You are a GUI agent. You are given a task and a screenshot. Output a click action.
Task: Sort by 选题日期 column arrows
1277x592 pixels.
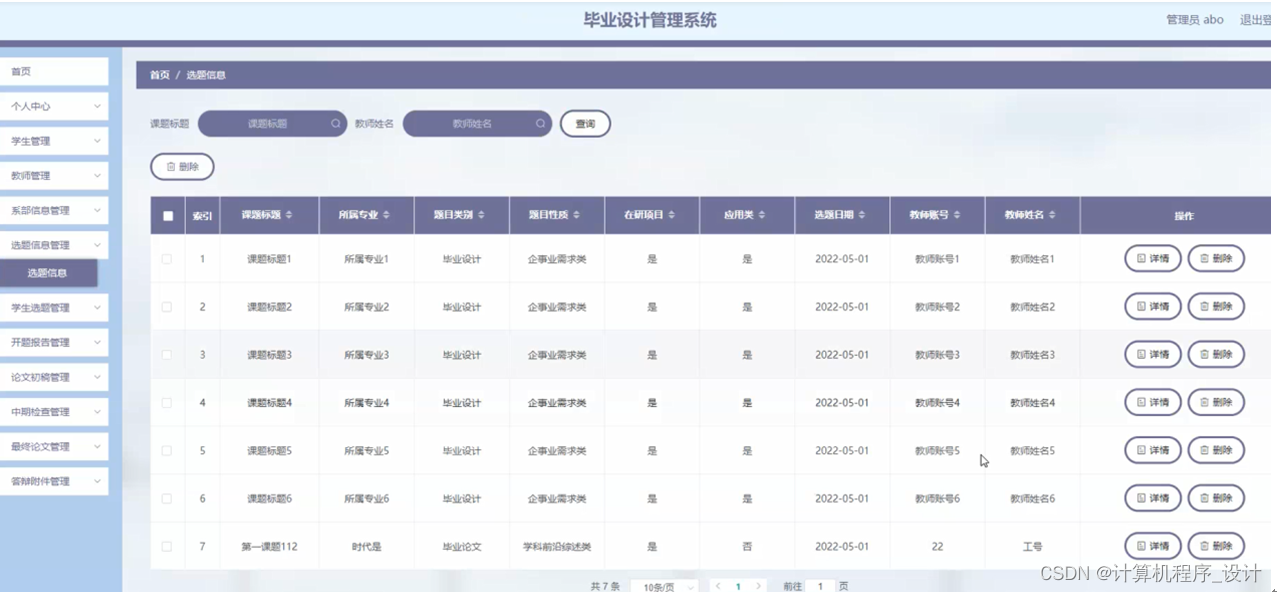[862, 215]
